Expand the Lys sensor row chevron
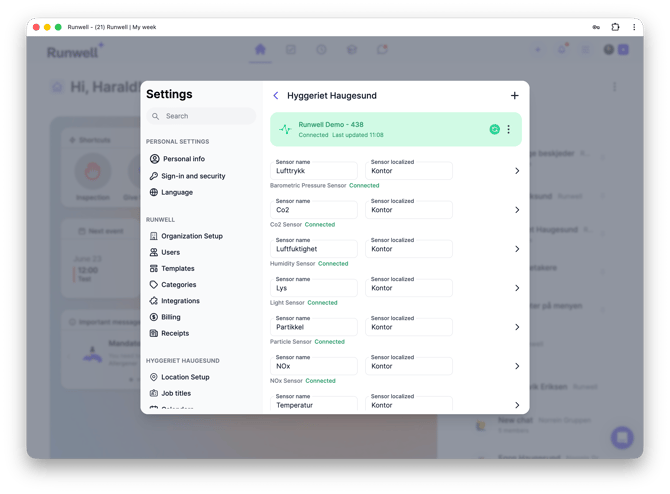Viewport: 670px width, 494px height. [x=517, y=288]
